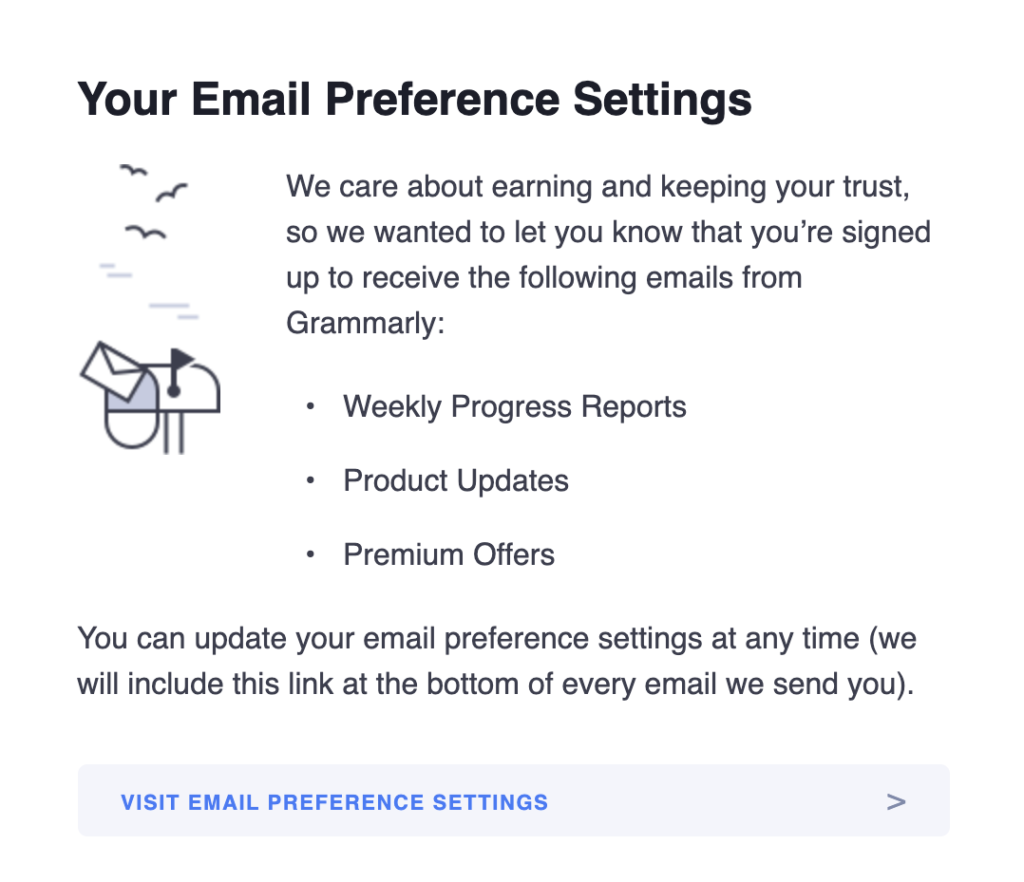This screenshot has height=882, width=1024.
Task: Click the word Grammarly in intro paragraph
Action: point(362,323)
